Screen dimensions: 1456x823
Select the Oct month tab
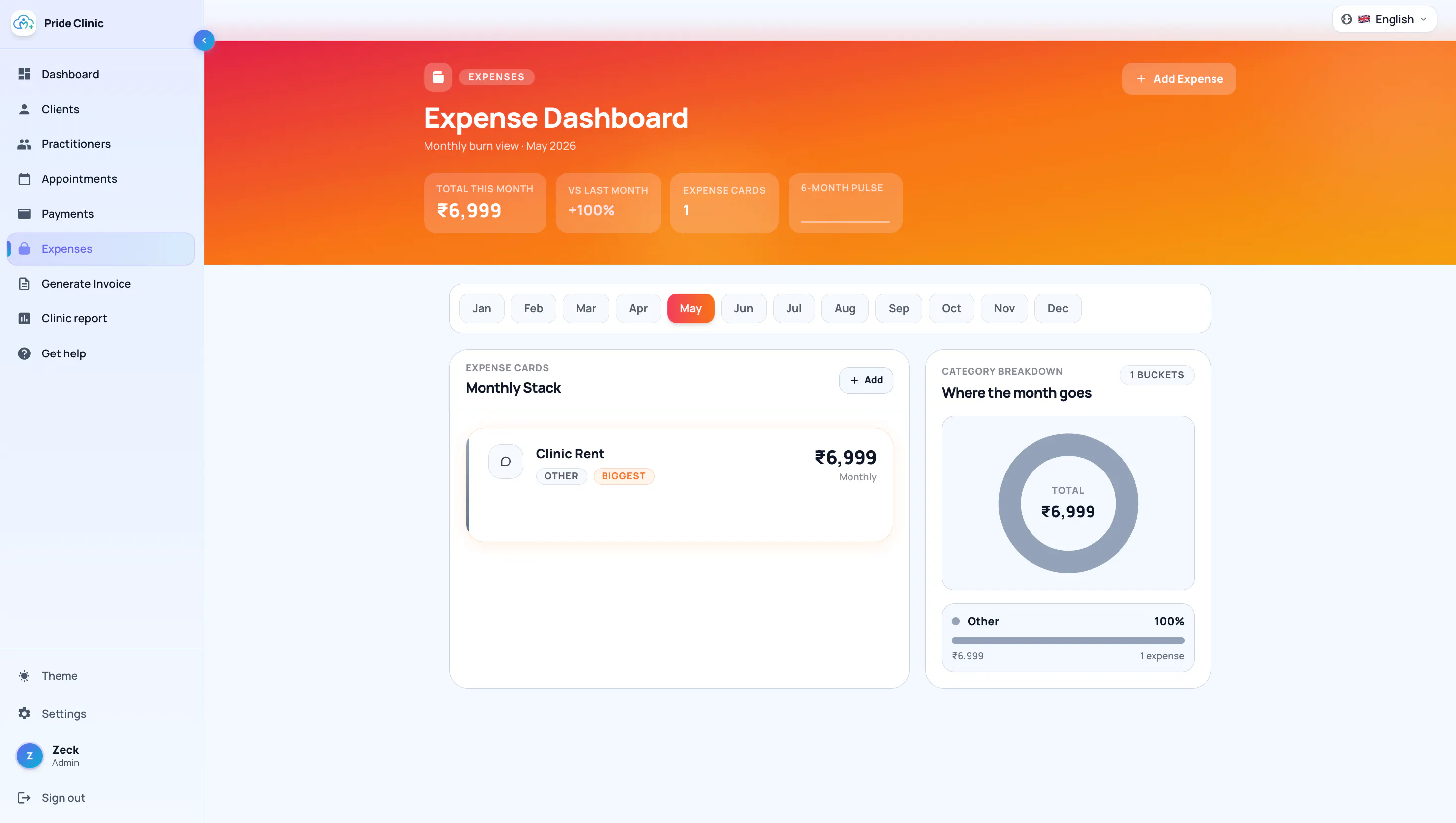tap(951, 308)
